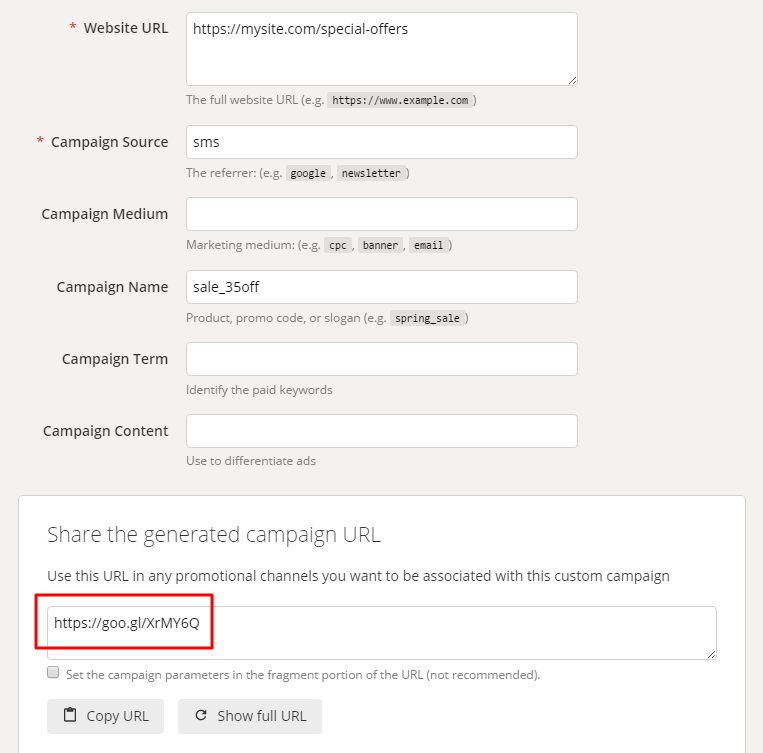The width and height of the screenshot is (763, 753).
Task: Select the Campaign Name input box
Action: 381,287
